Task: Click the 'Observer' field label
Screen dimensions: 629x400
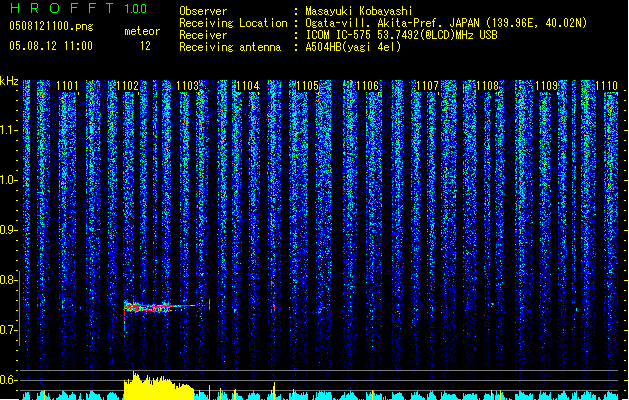Action: 203,11
